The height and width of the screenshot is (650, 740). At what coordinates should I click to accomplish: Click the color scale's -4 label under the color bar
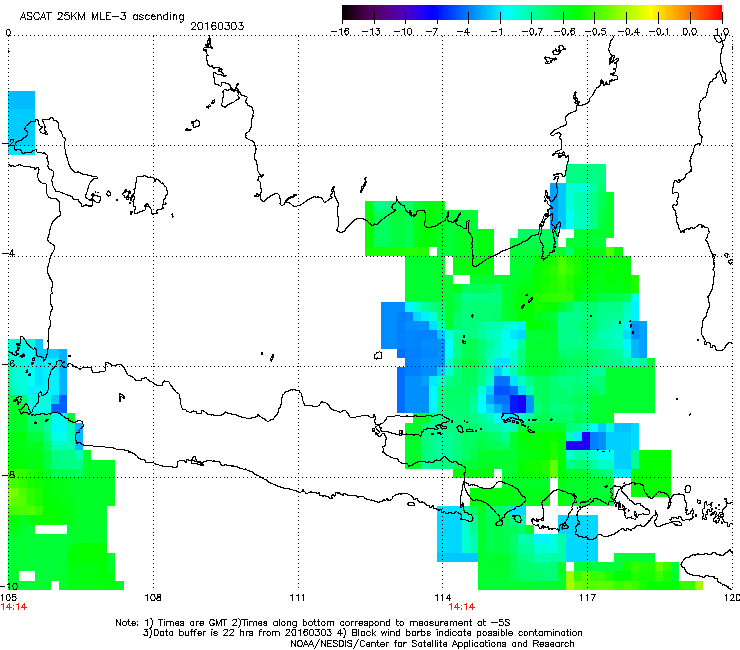click(463, 32)
